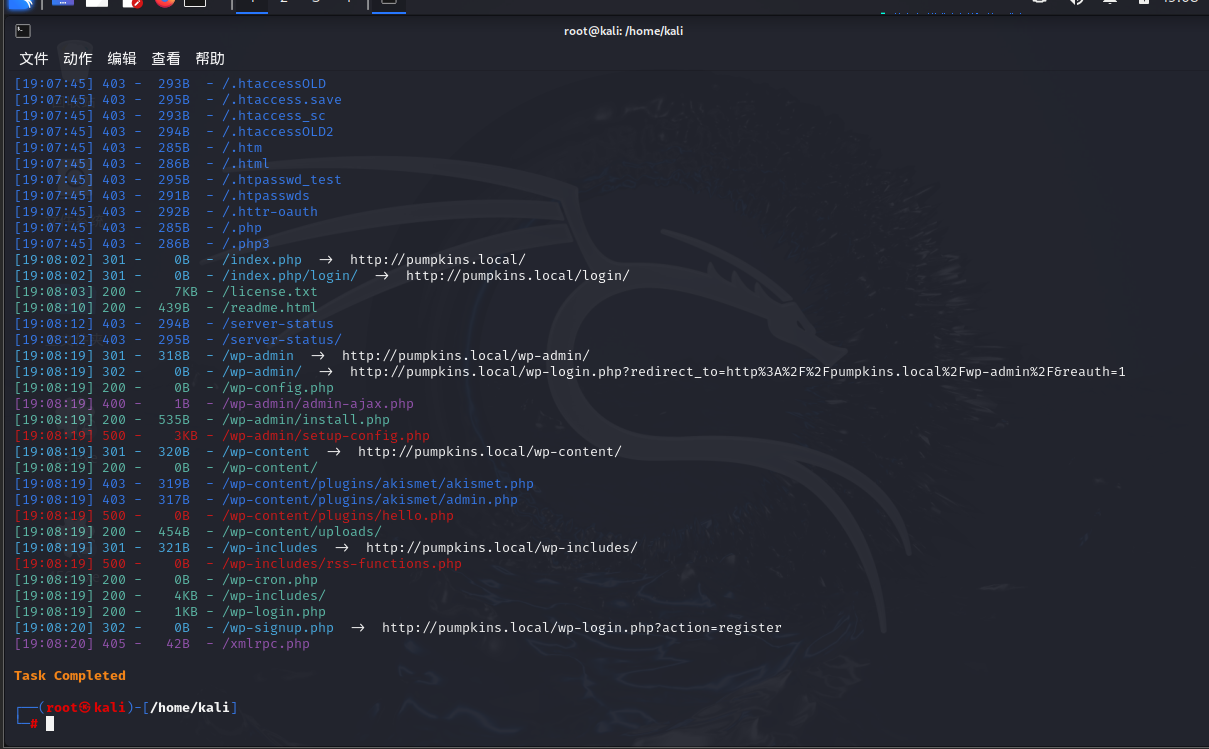Screen dimensions: 1209x749
Task: Click the 439B size of readme.html
Action: 174,308
